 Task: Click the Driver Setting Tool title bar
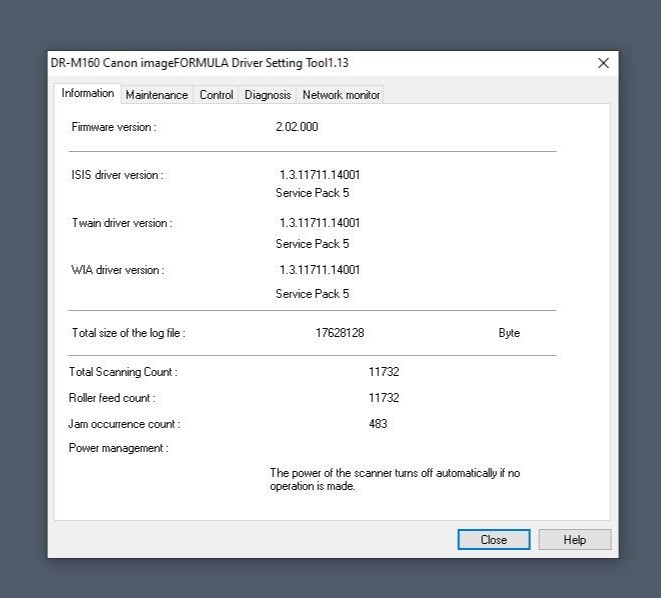(300, 63)
